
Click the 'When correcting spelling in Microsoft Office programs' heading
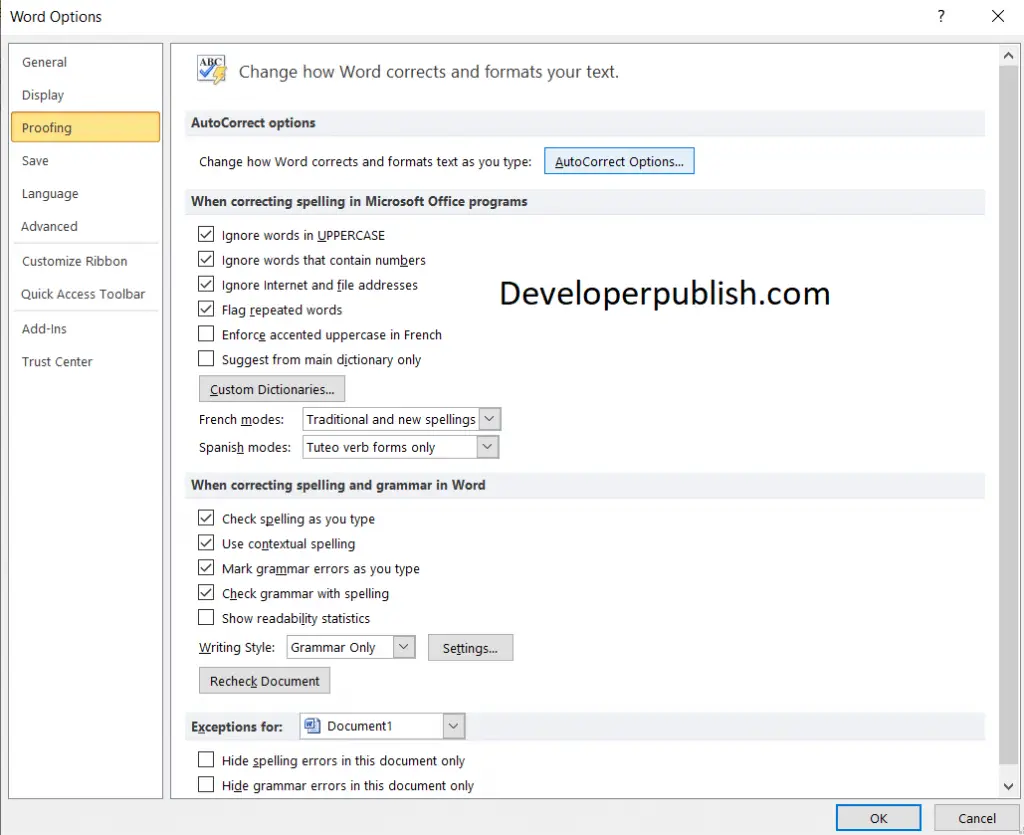(359, 201)
